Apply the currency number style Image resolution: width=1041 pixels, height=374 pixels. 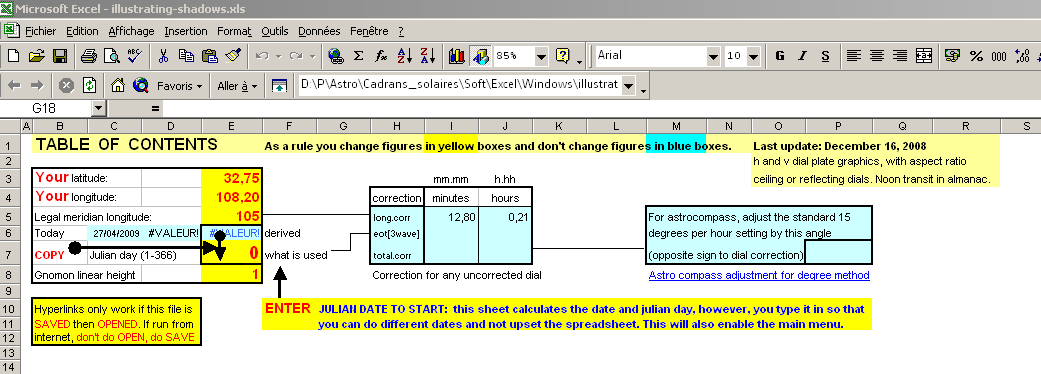click(953, 56)
